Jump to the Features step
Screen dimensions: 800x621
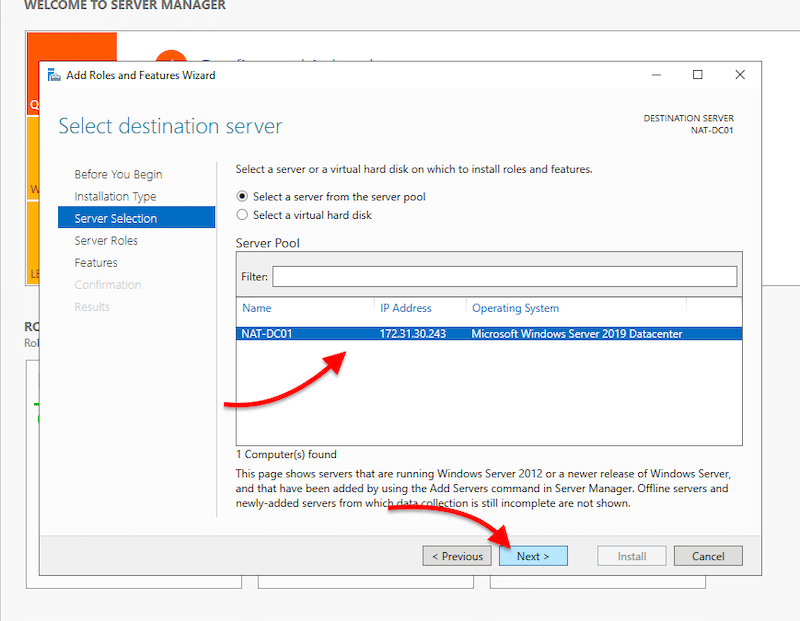96,263
